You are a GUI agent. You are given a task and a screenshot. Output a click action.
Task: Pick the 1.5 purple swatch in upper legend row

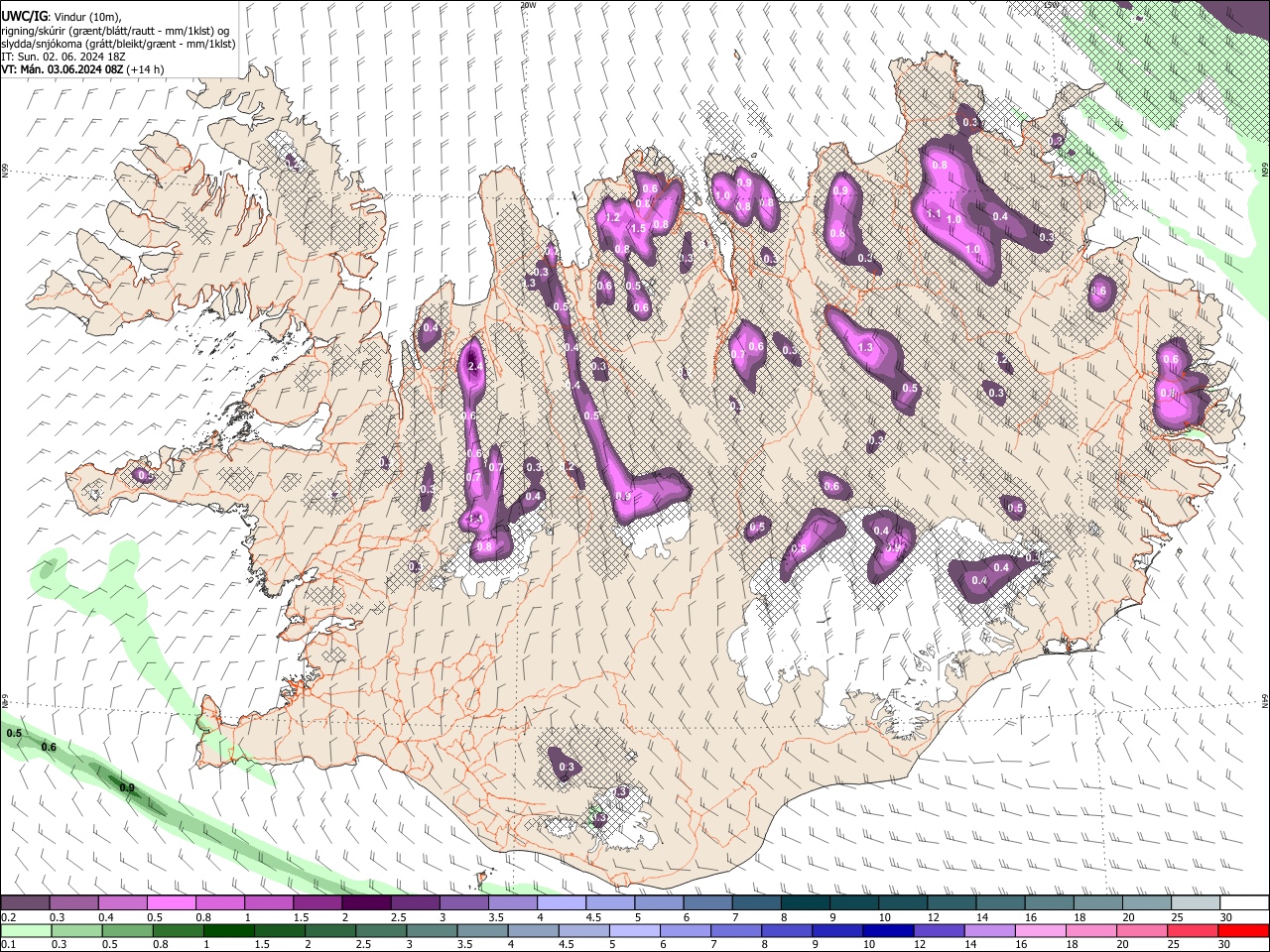point(317,903)
